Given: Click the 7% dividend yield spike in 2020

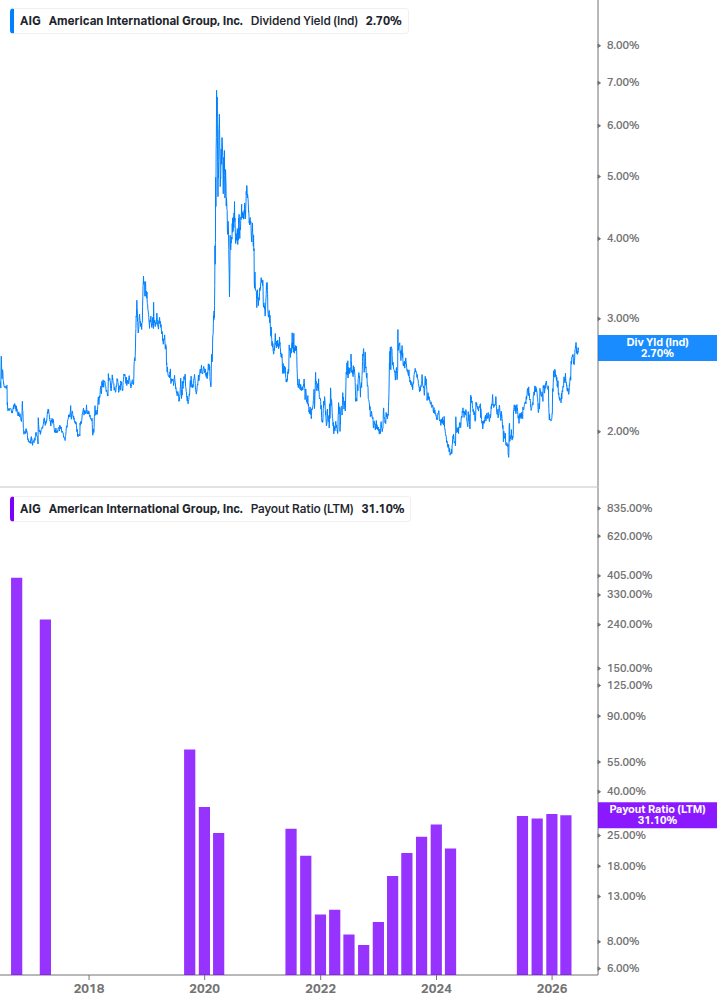Looking at the screenshot, I should point(217,94).
